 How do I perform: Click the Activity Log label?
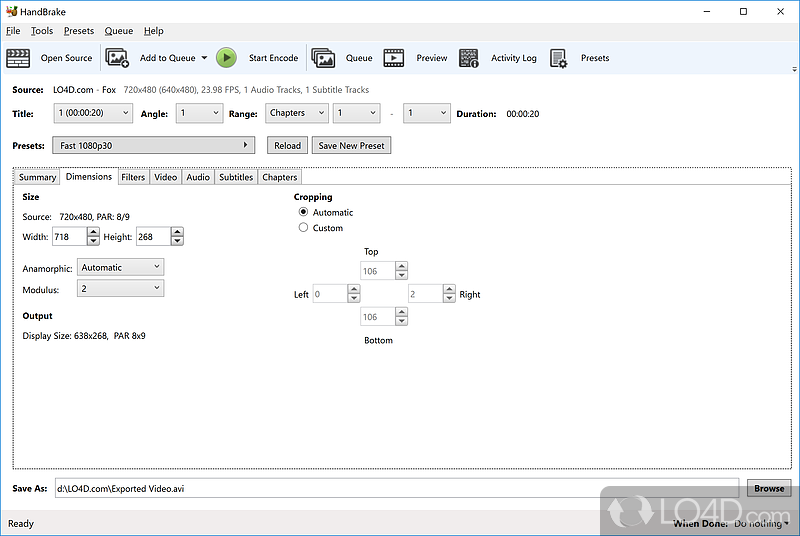pos(514,58)
